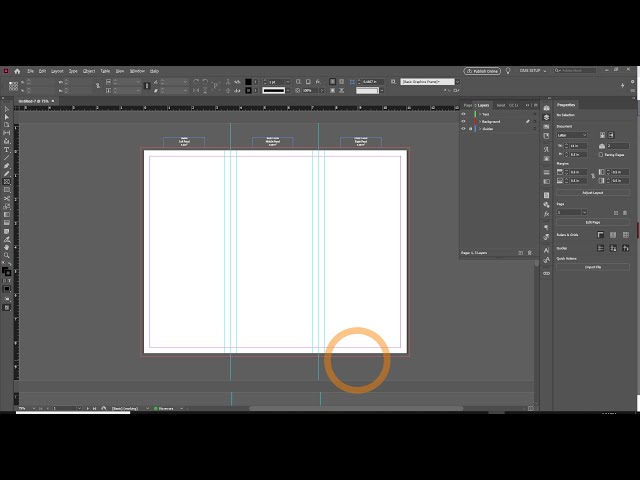640x480 pixels.
Task: Select the Selection tool arrow
Action: (x=7, y=109)
